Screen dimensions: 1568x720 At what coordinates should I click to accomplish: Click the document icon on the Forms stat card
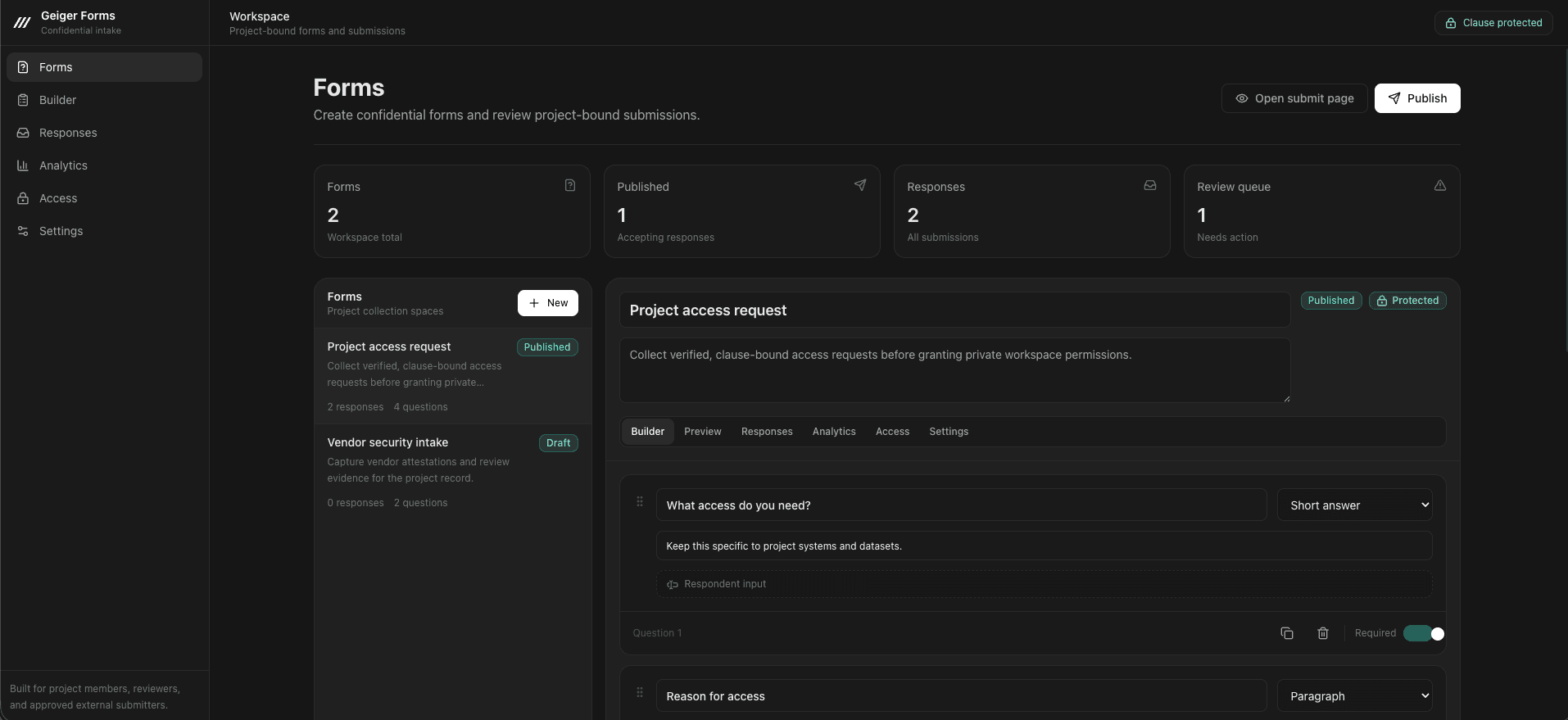570,185
